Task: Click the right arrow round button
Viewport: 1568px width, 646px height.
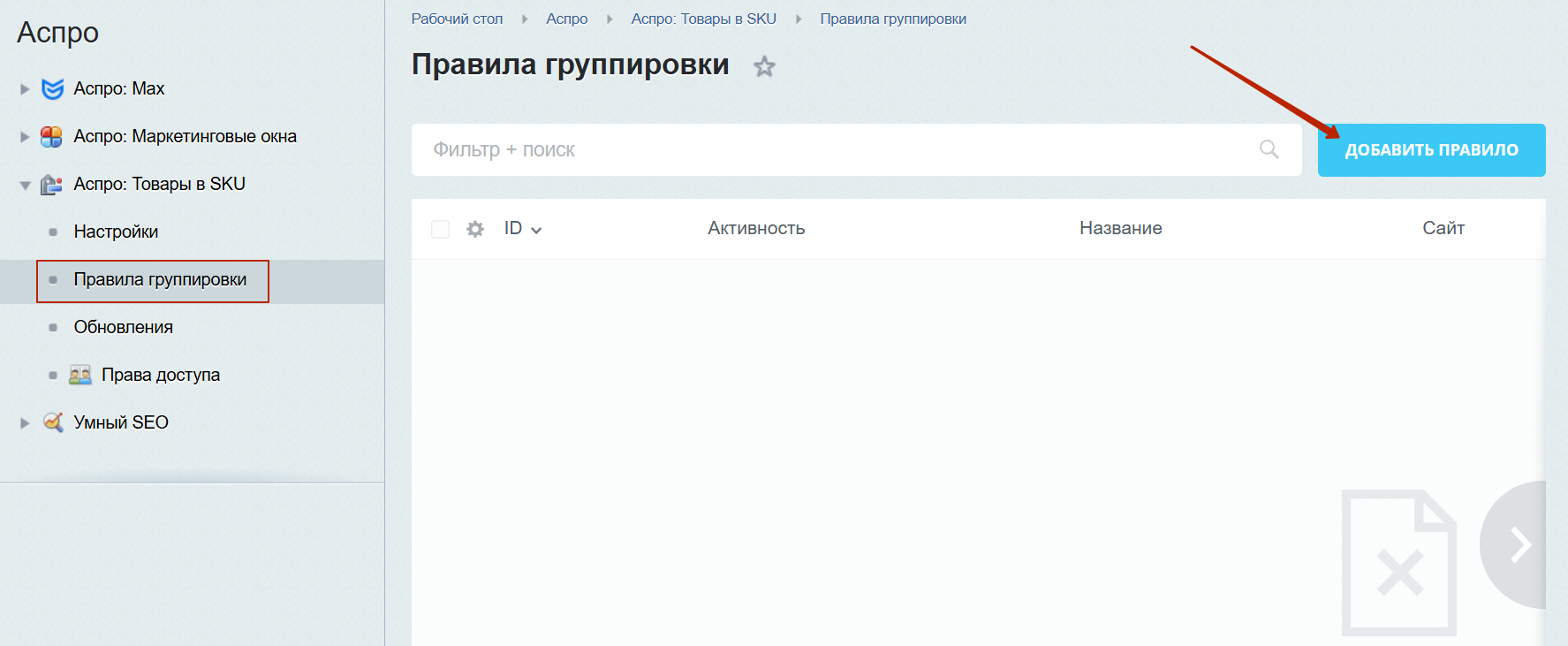Action: click(1518, 544)
